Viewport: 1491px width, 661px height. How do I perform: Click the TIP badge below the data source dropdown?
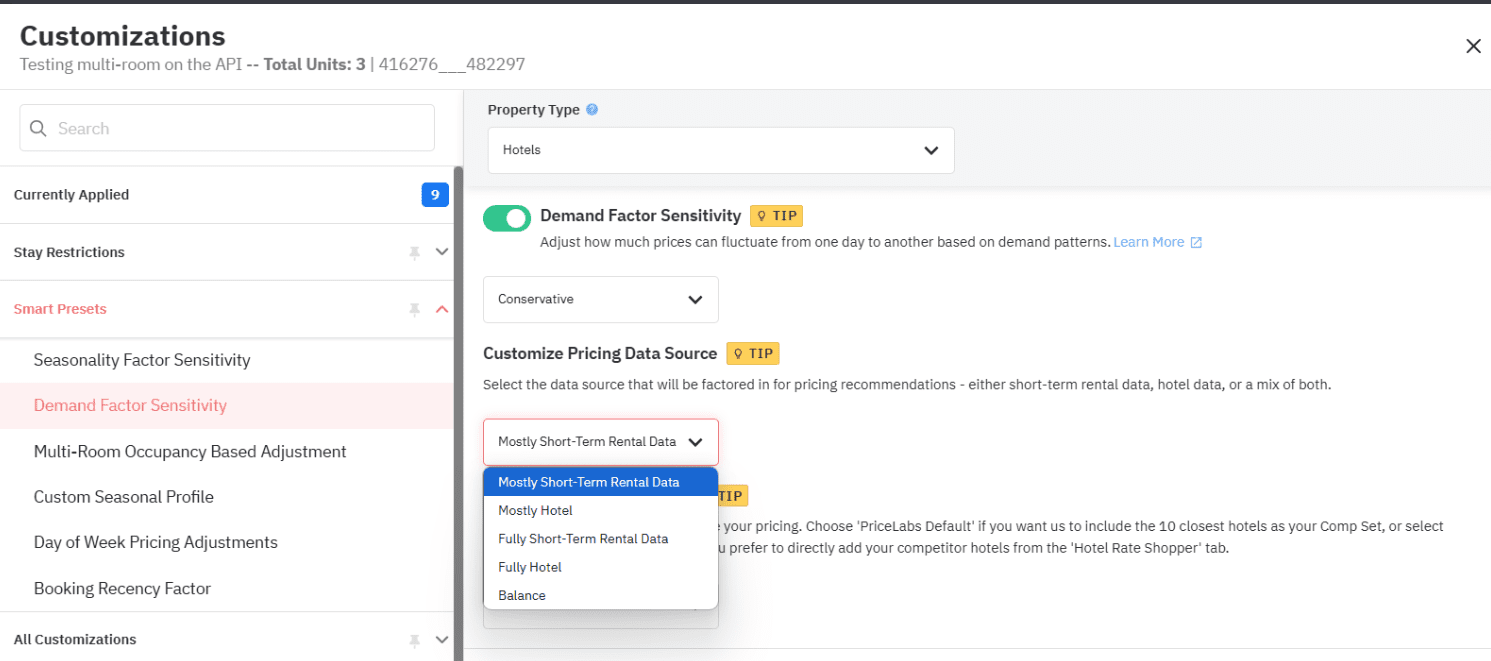(x=729, y=495)
